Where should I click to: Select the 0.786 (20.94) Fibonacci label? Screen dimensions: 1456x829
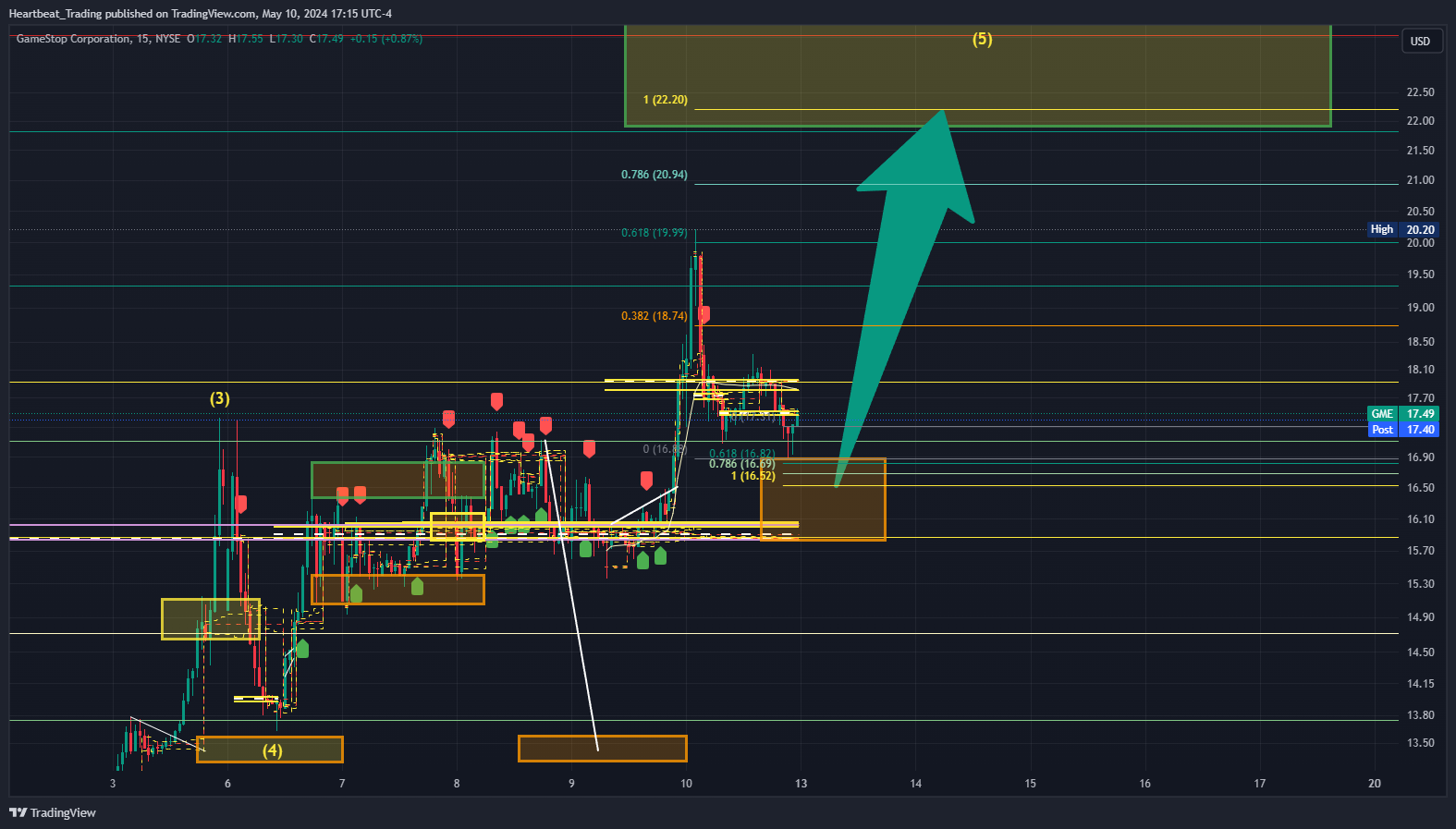[x=655, y=175]
